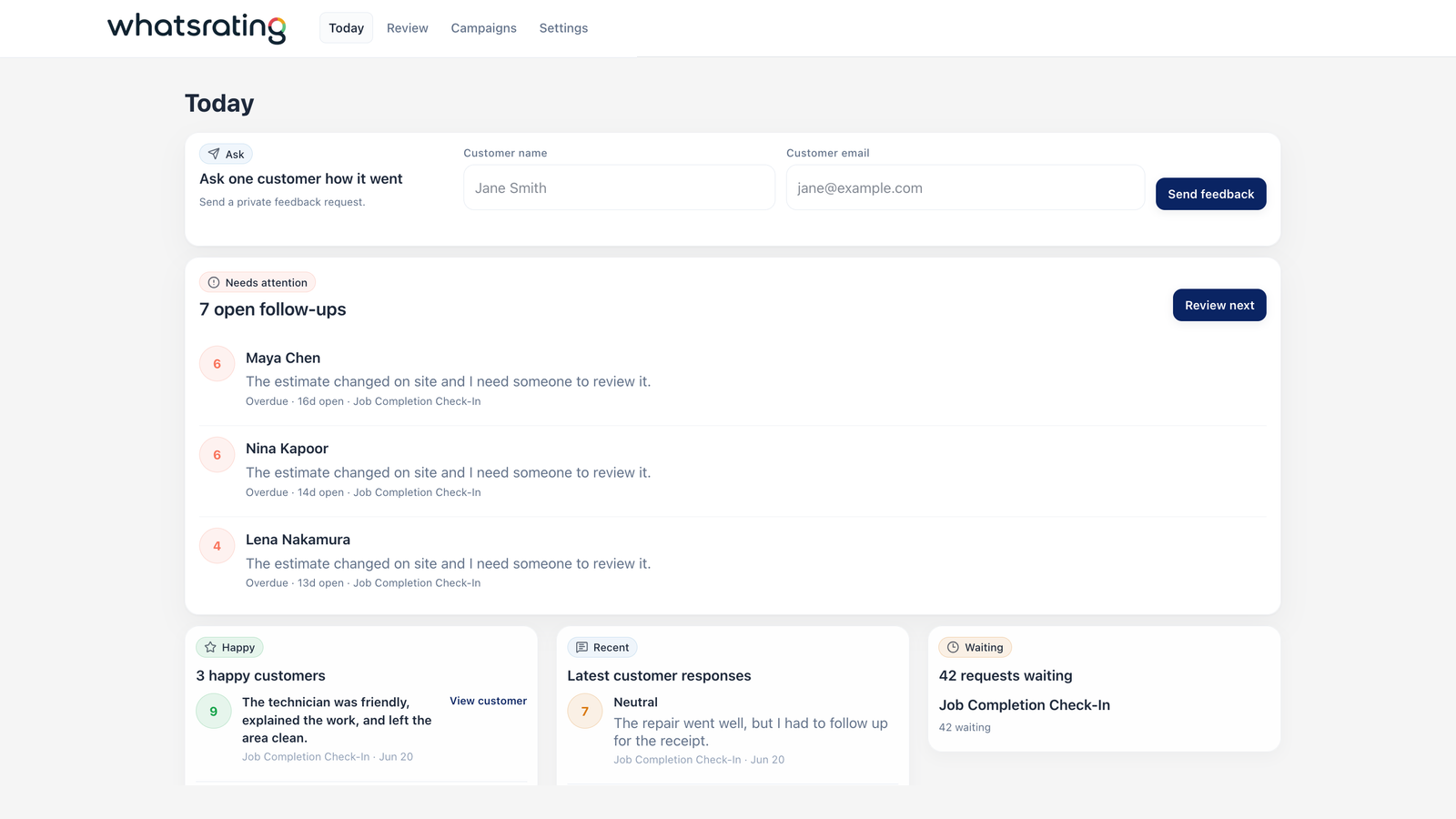Switch to the Review tab
1456x819 pixels.
coord(407,28)
